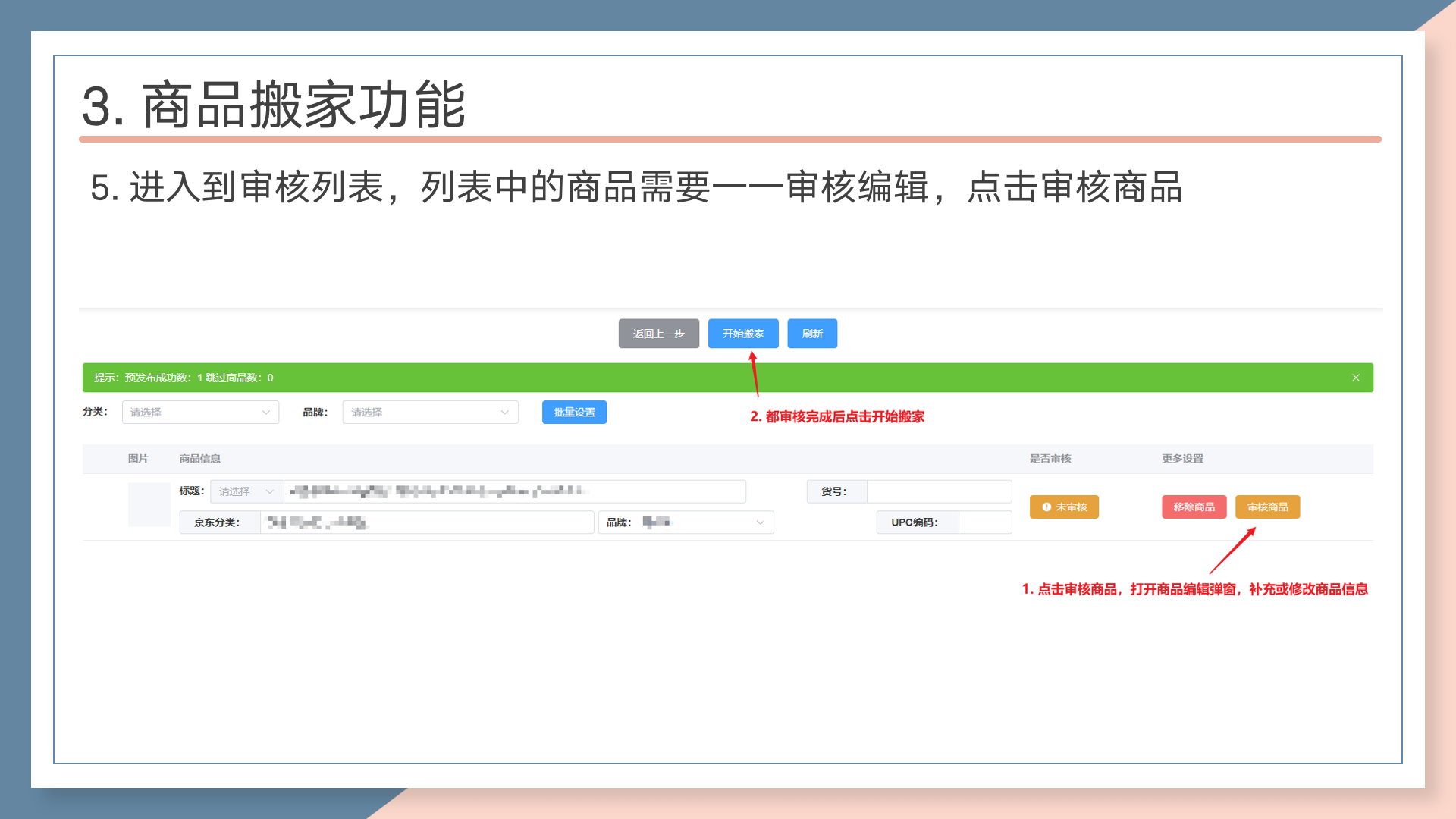This screenshot has width=1456, height=819.
Task: Close the green notification banner
Action: [1356, 378]
